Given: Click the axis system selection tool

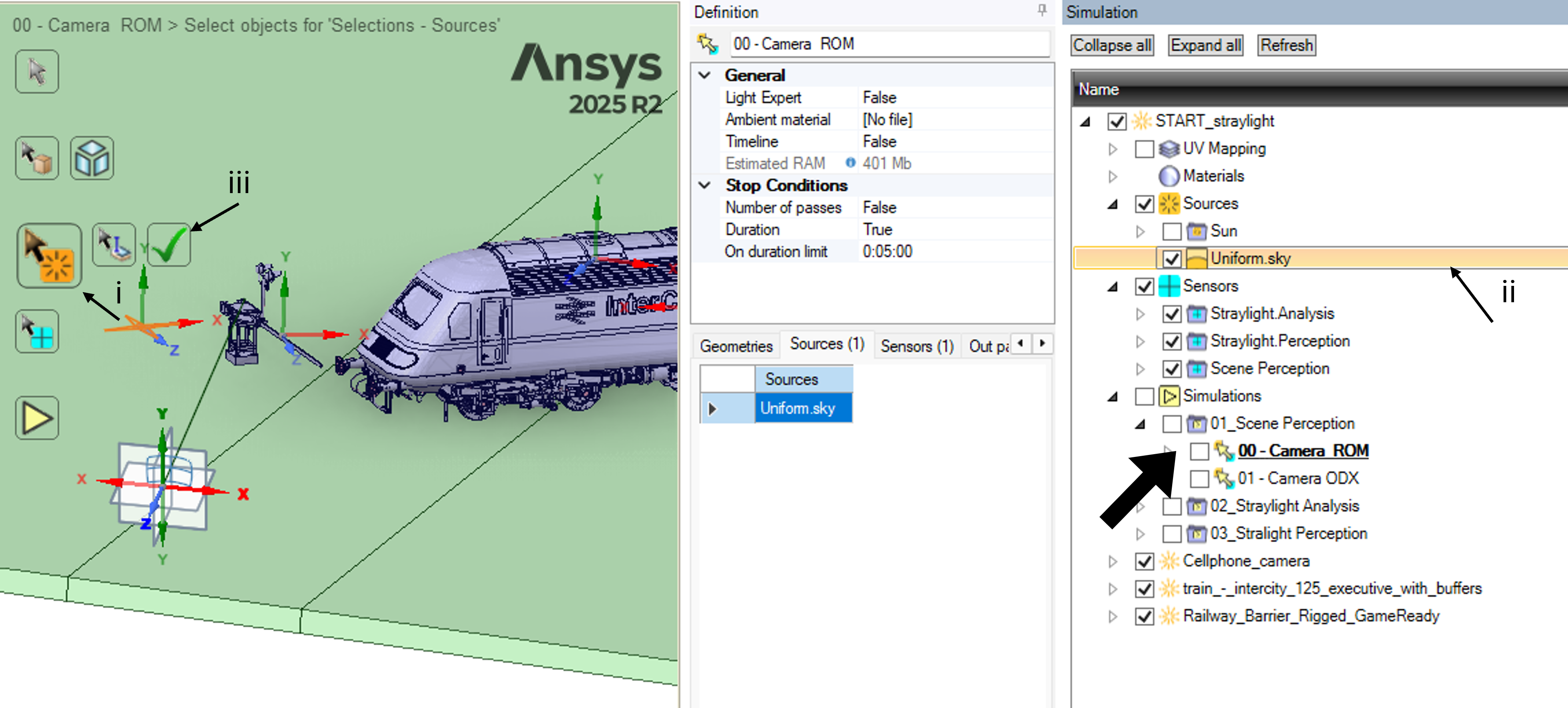Looking at the screenshot, I should pyautogui.click(x=114, y=245).
